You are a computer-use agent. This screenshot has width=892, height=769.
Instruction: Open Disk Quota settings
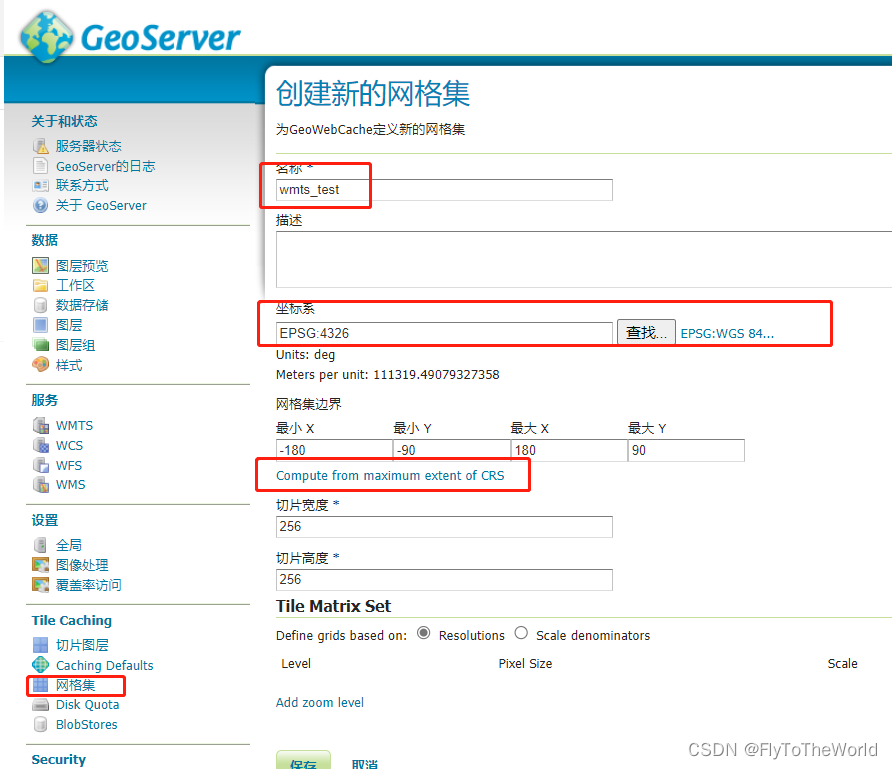tap(87, 704)
